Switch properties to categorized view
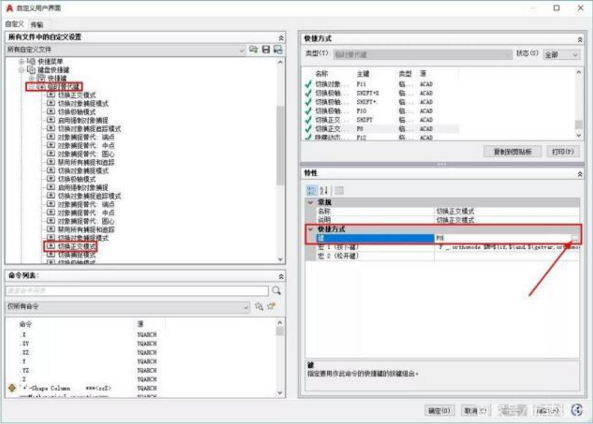This screenshot has width=593, height=424. pos(312,190)
